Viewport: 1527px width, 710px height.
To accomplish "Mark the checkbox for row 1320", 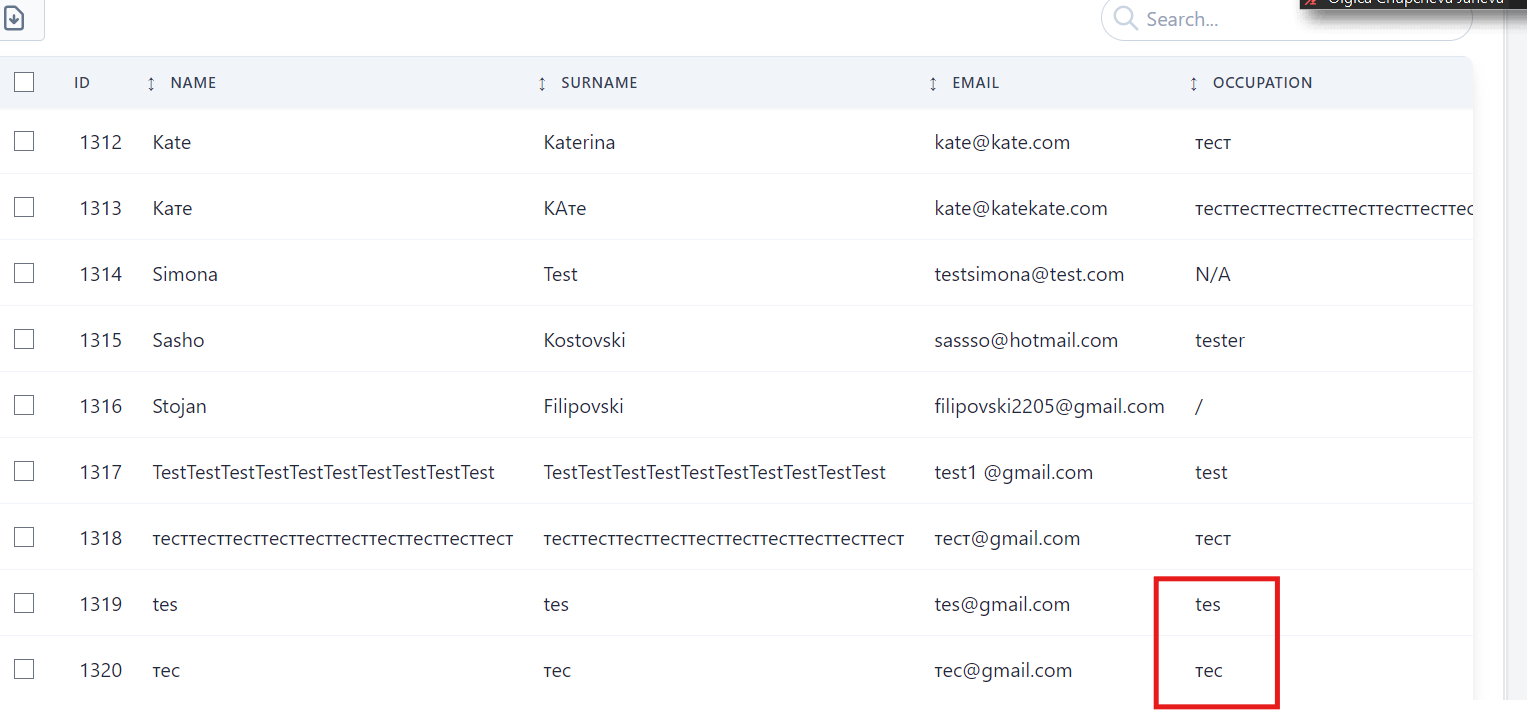I will [x=24, y=669].
